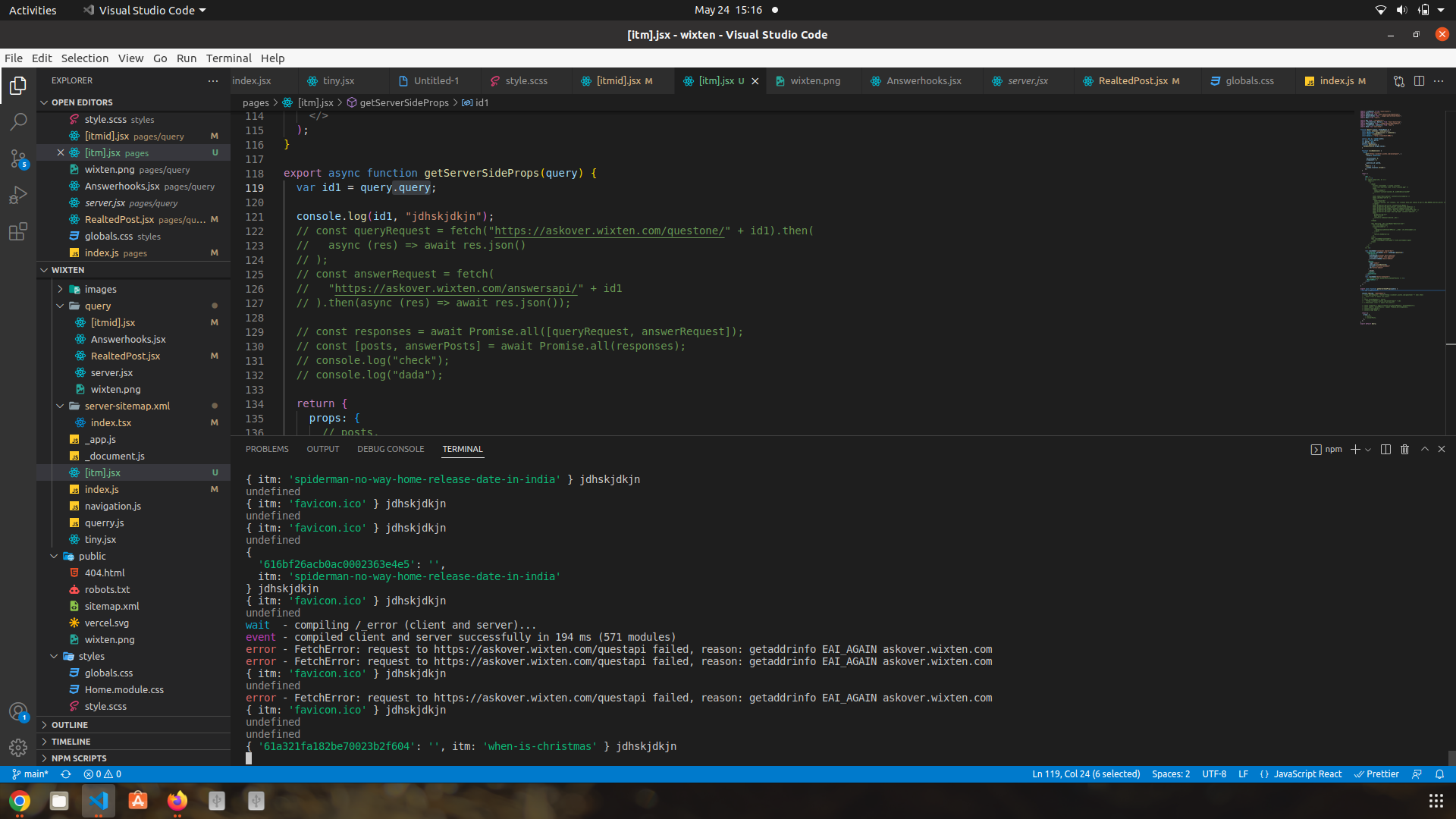Collapse the Open Editors section

pyautogui.click(x=44, y=102)
